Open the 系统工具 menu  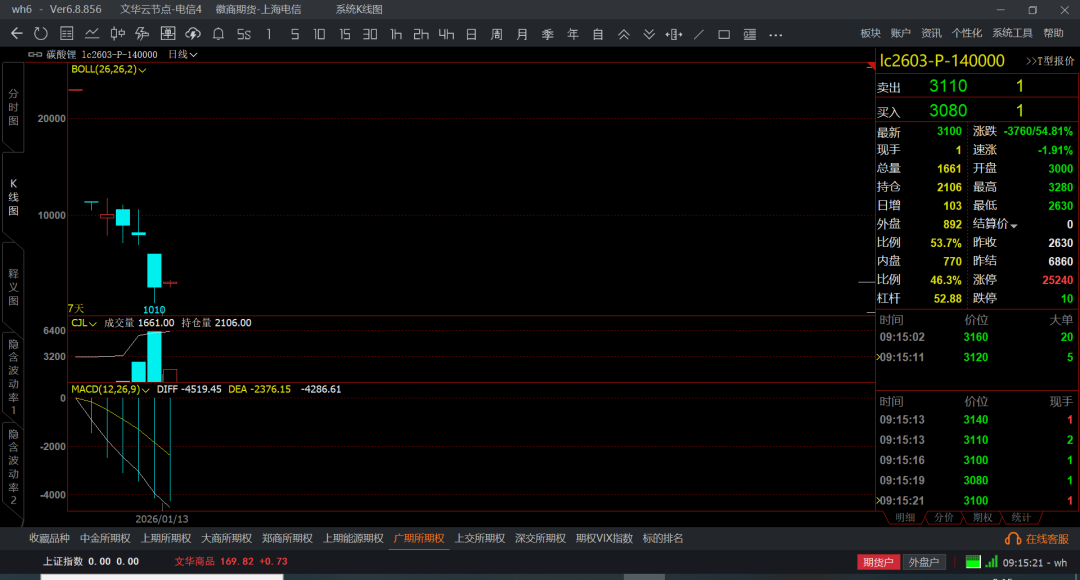1012,34
